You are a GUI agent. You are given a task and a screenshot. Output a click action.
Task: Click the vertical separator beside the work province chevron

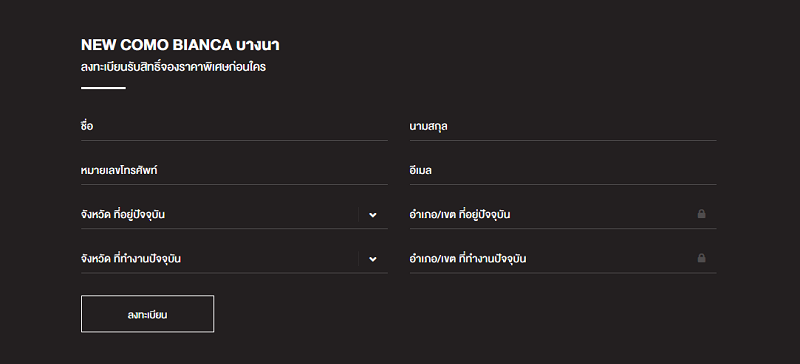(358, 259)
